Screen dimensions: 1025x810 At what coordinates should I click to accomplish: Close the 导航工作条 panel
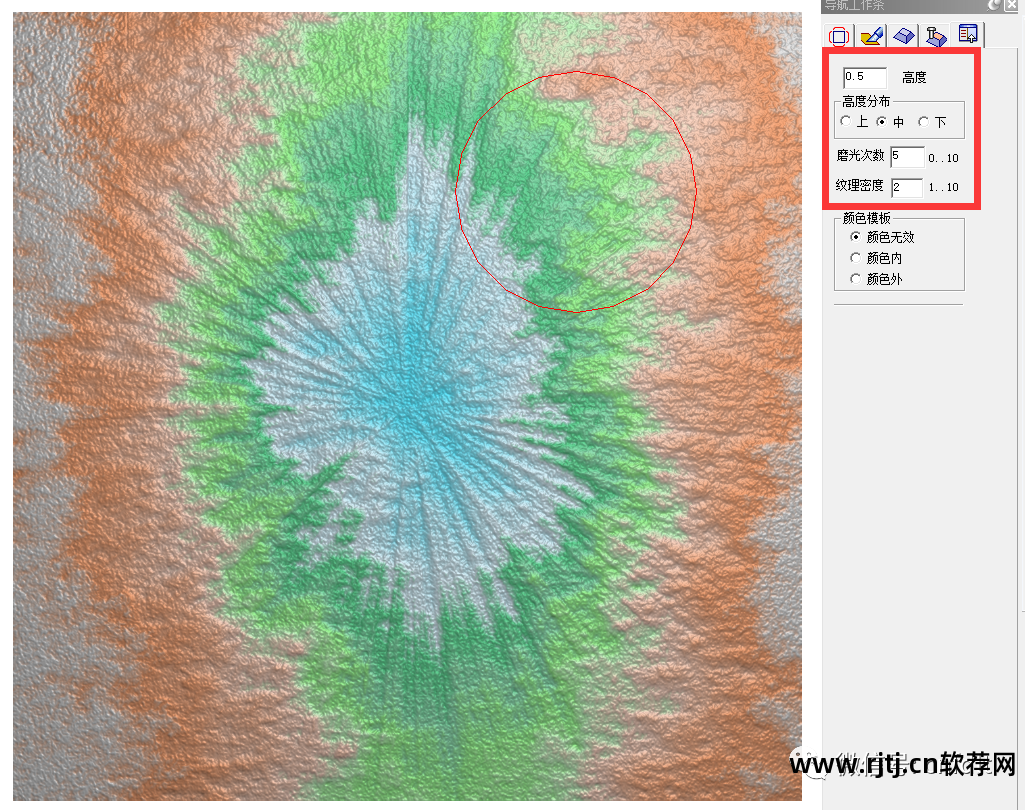[1011, 5]
